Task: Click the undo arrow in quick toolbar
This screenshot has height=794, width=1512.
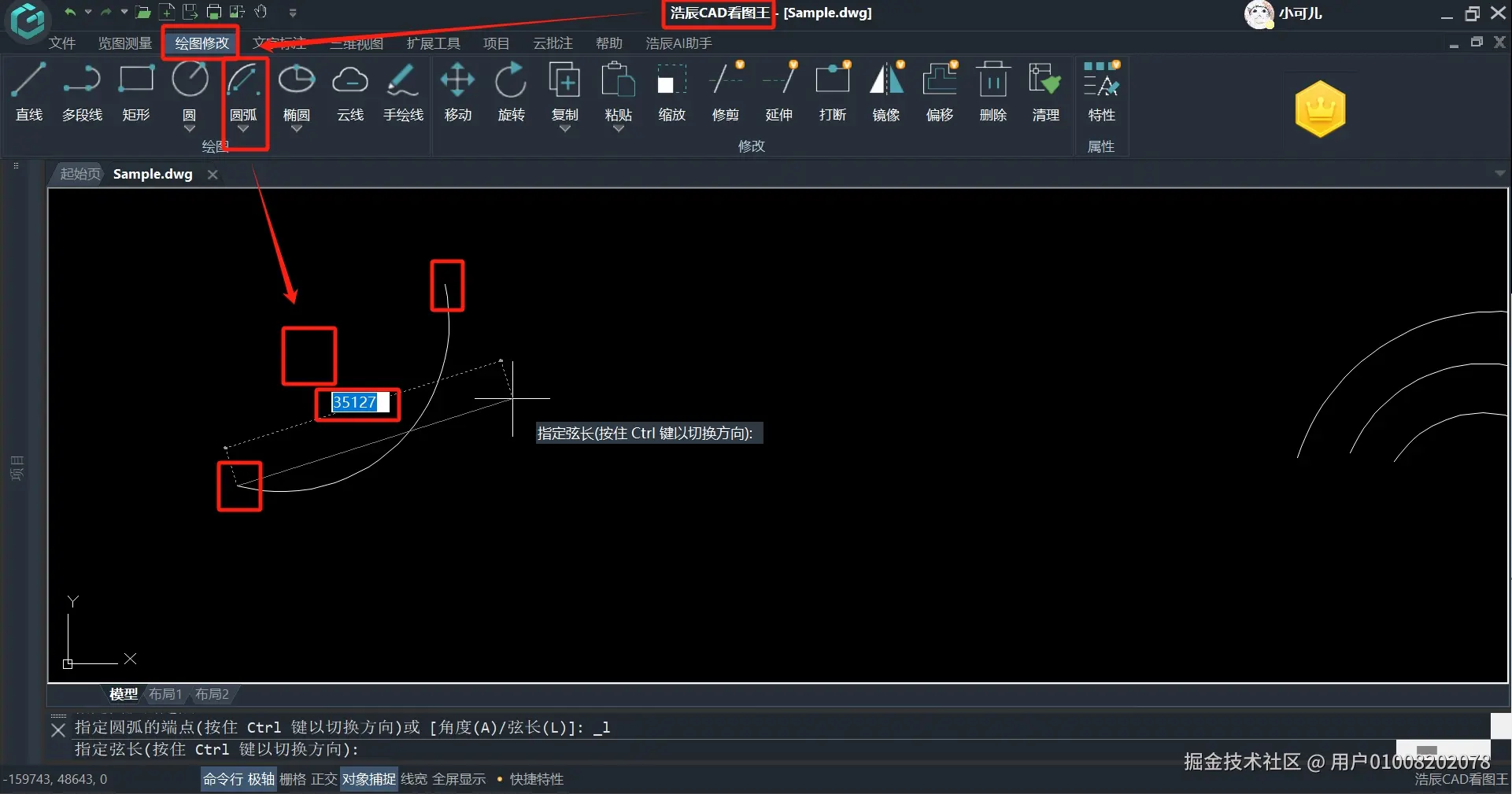Action: click(x=70, y=12)
